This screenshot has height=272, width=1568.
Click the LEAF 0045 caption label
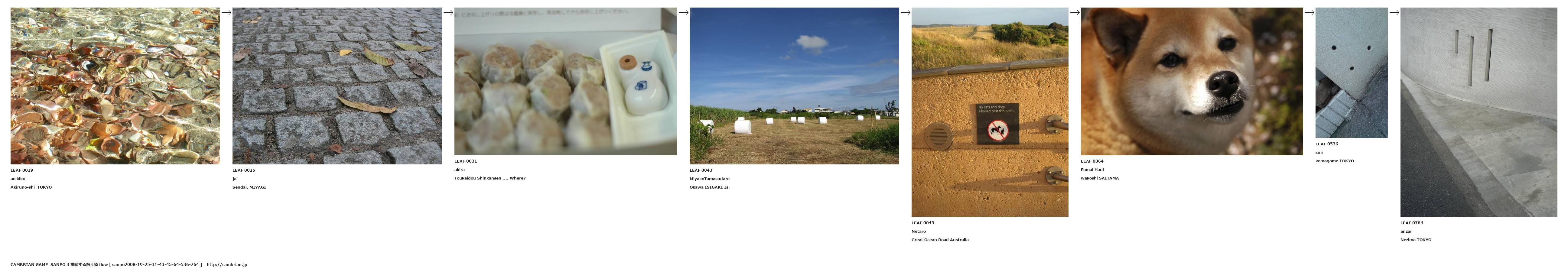click(x=923, y=223)
